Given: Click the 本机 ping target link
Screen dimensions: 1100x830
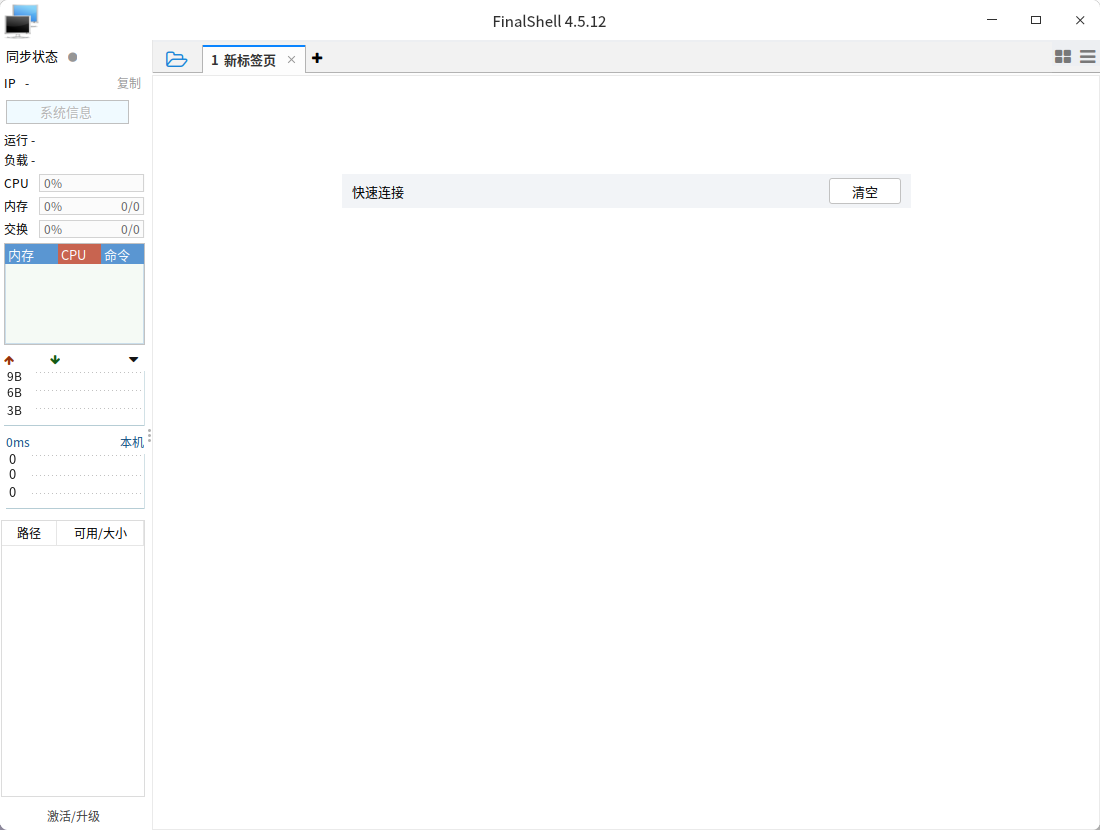Looking at the screenshot, I should tap(132, 442).
